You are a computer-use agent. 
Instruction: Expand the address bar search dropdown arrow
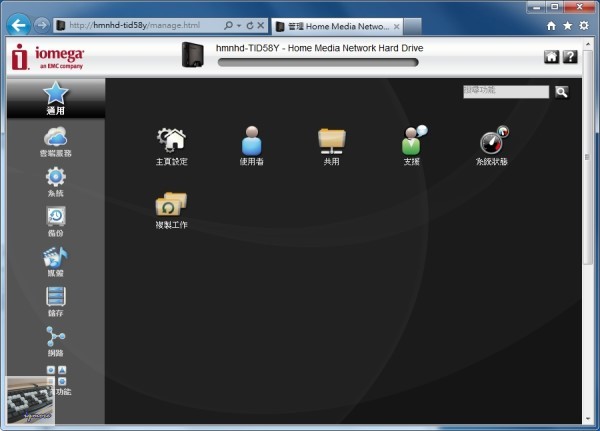pyautogui.click(x=239, y=26)
